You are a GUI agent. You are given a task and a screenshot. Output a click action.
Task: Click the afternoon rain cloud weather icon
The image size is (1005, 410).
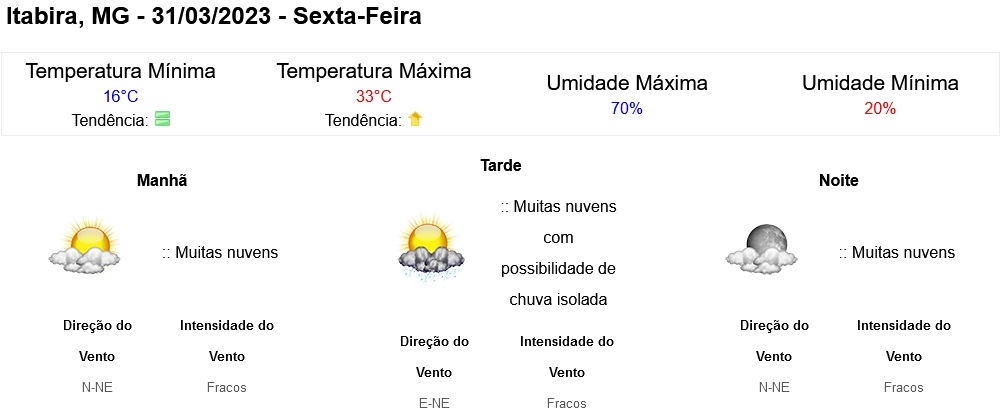click(431, 247)
